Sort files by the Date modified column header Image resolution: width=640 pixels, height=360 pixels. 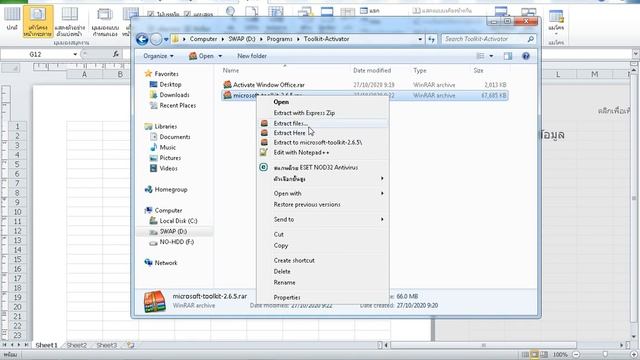pos(372,71)
